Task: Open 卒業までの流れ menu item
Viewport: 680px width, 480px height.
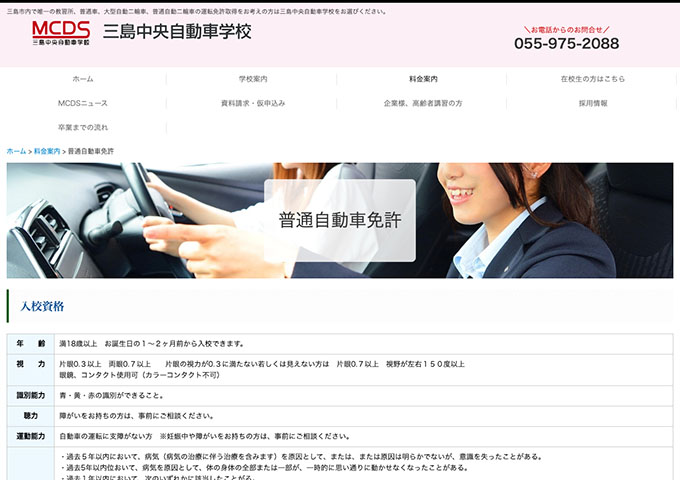Action: coord(83,127)
